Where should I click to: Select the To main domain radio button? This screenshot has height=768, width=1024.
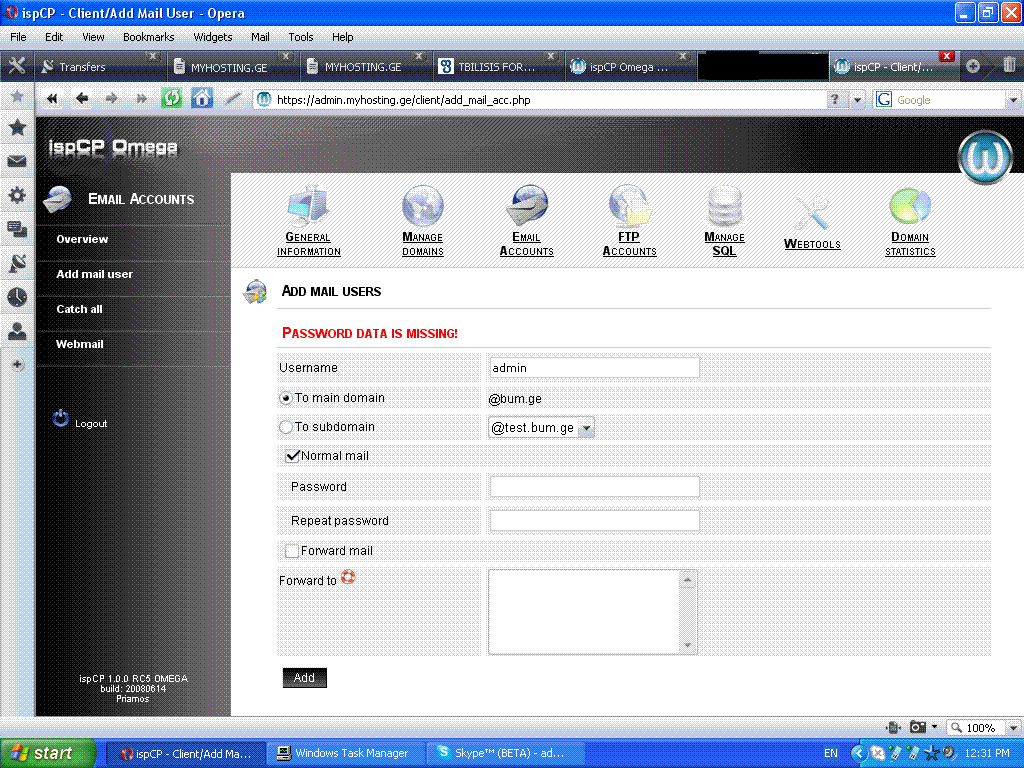click(285, 398)
